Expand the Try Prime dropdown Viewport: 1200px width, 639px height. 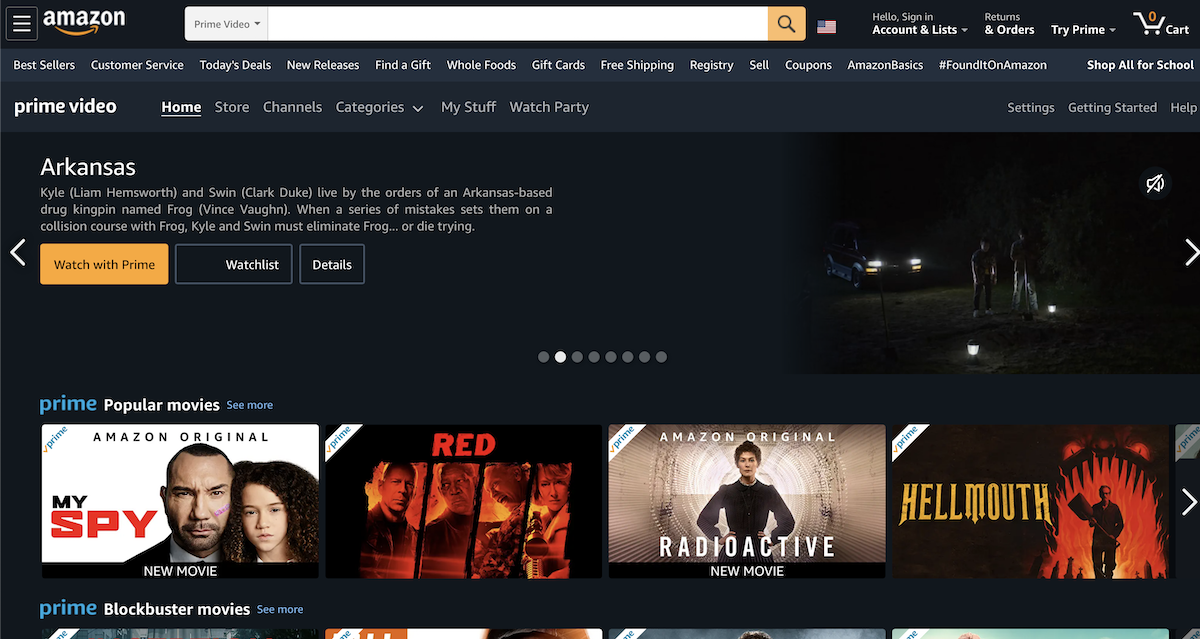click(x=1083, y=30)
